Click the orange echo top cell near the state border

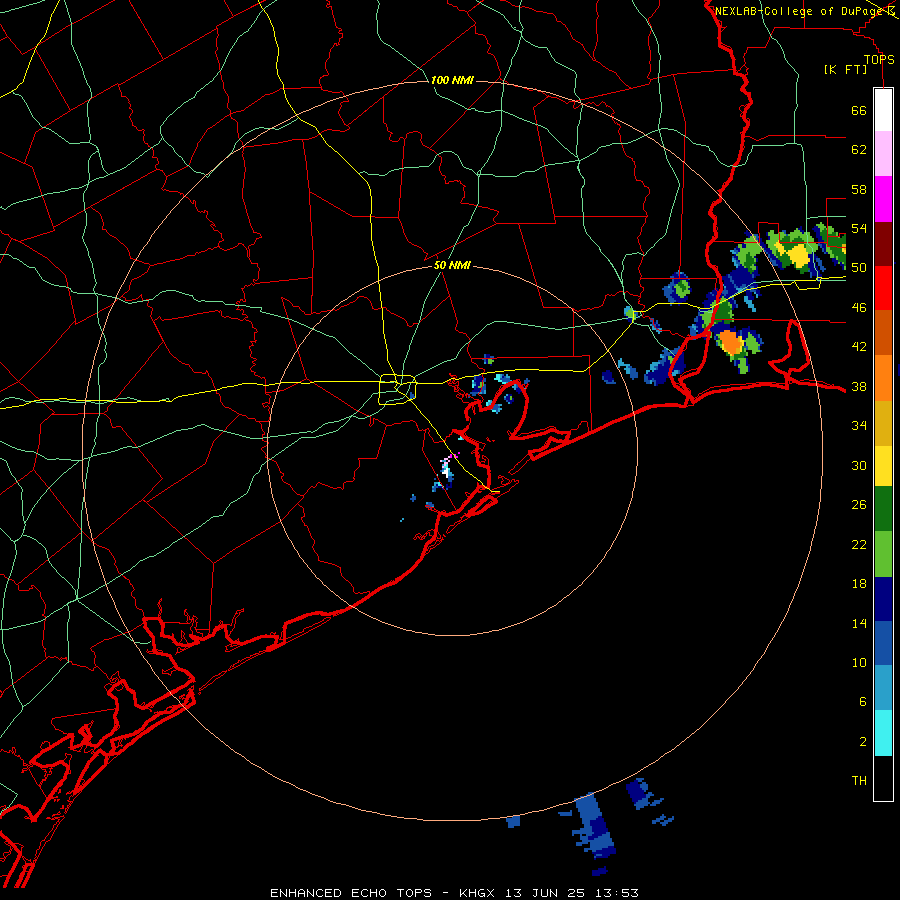[731, 342]
